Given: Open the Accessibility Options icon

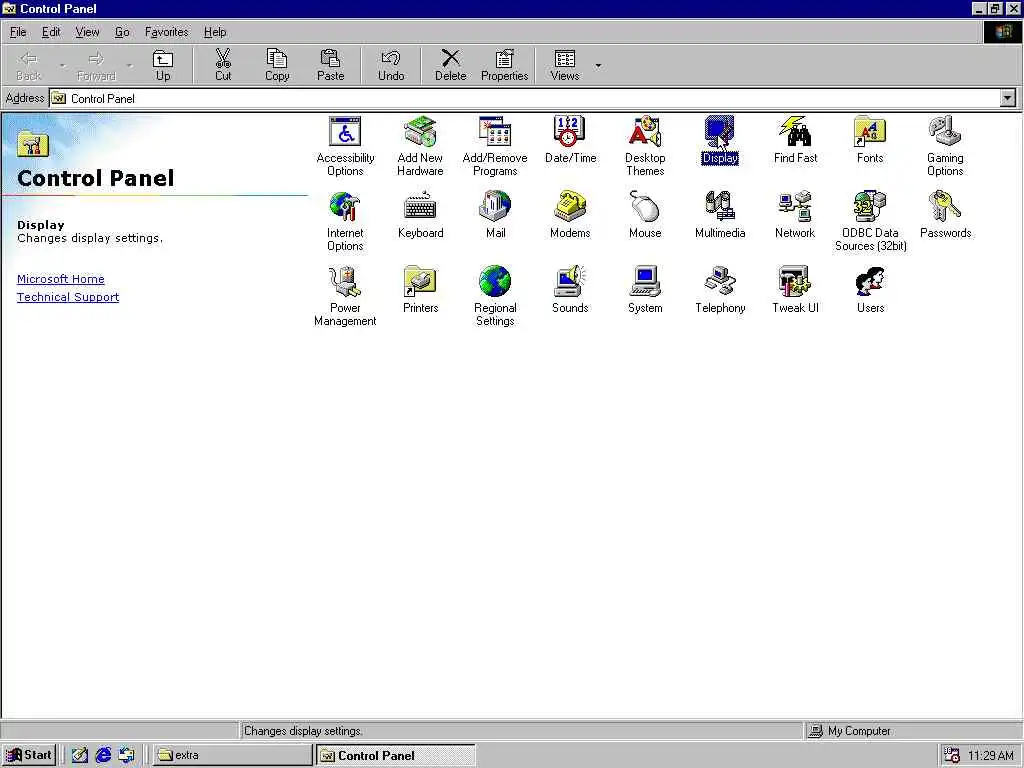Looking at the screenshot, I should point(345,146).
